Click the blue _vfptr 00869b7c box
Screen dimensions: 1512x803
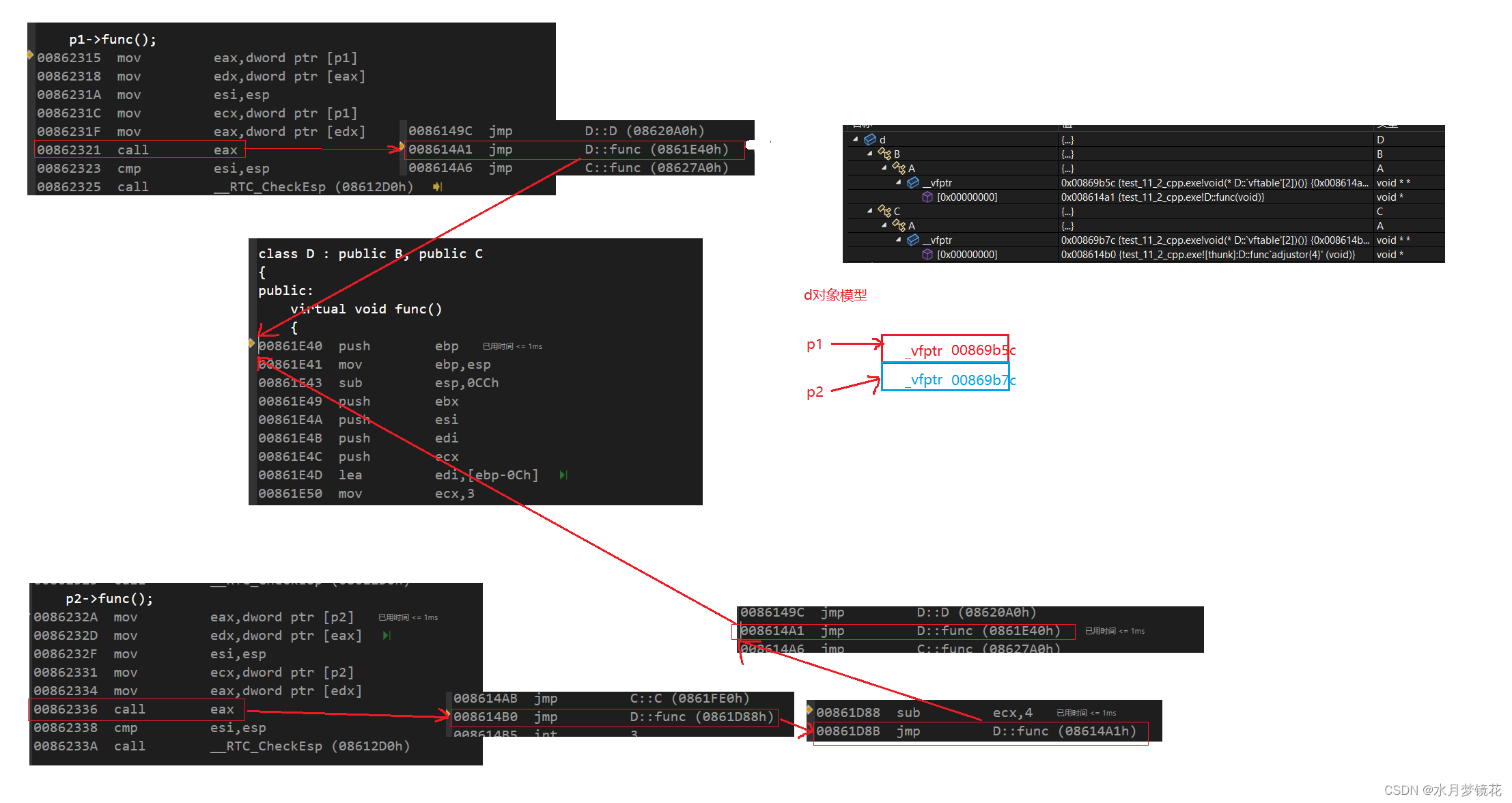click(945, 377)
